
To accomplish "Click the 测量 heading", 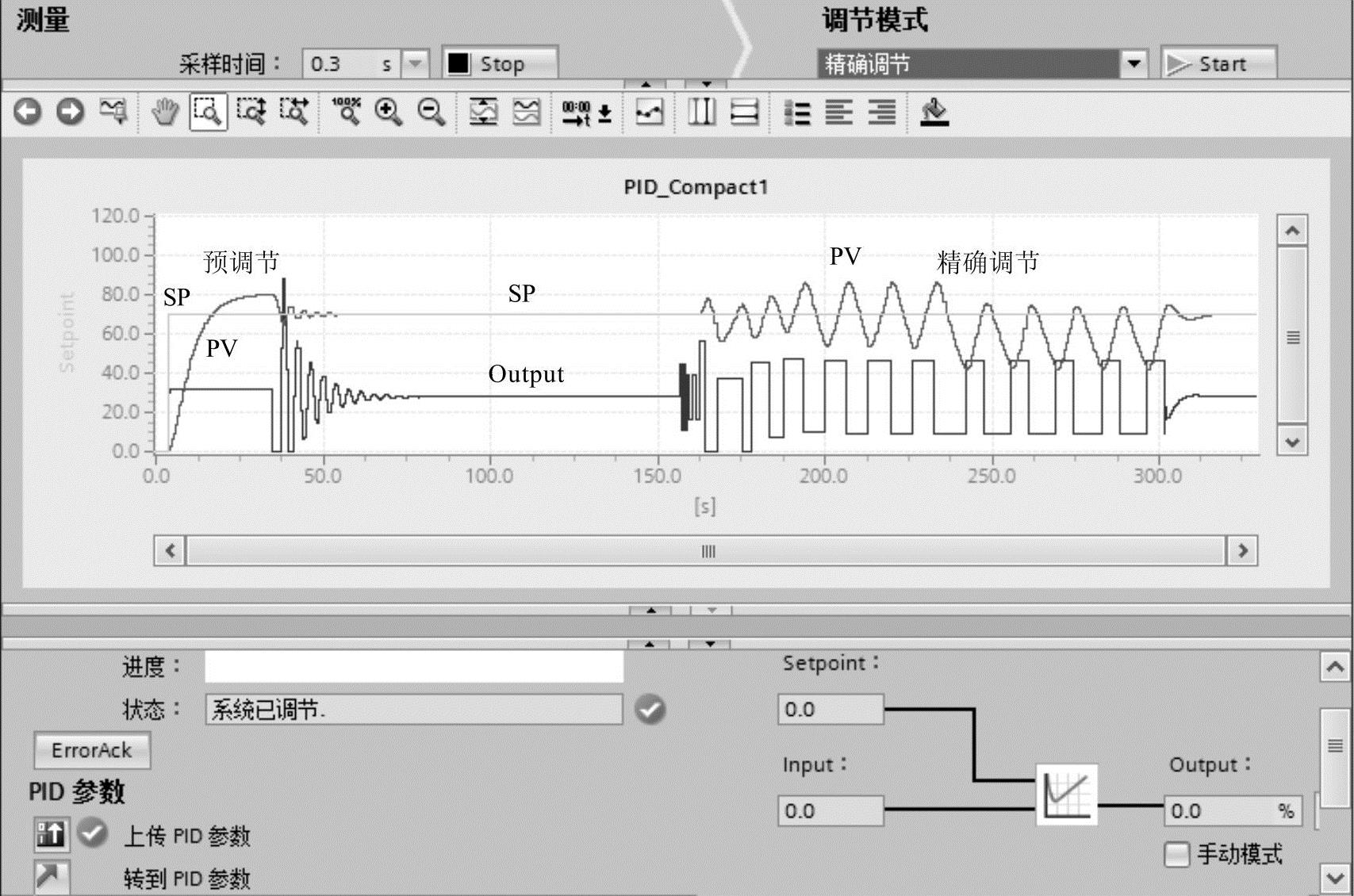I will [x=43, y=19].
